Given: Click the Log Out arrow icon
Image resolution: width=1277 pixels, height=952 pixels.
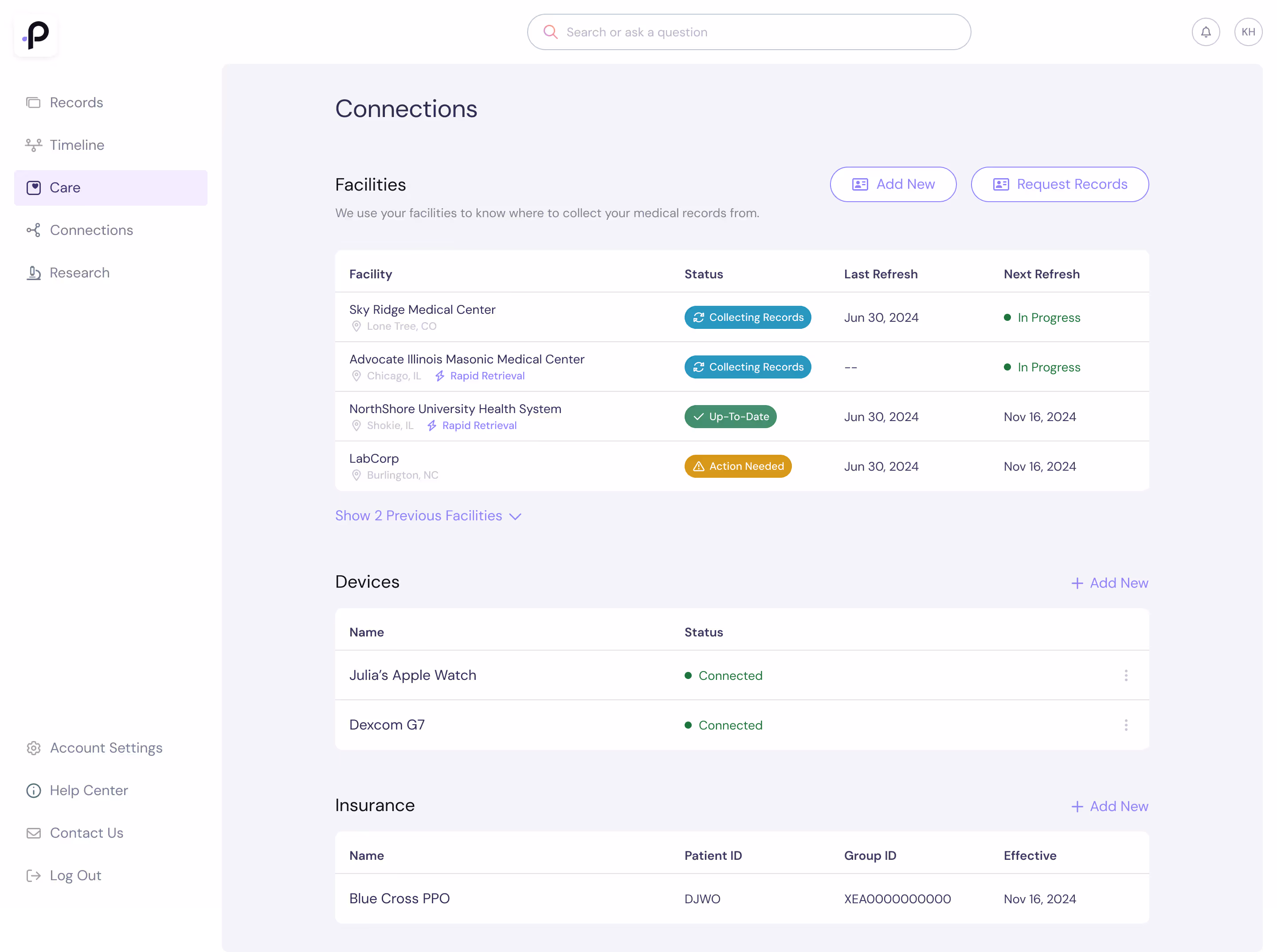Looking at the screenshot, I should (33, 876).
